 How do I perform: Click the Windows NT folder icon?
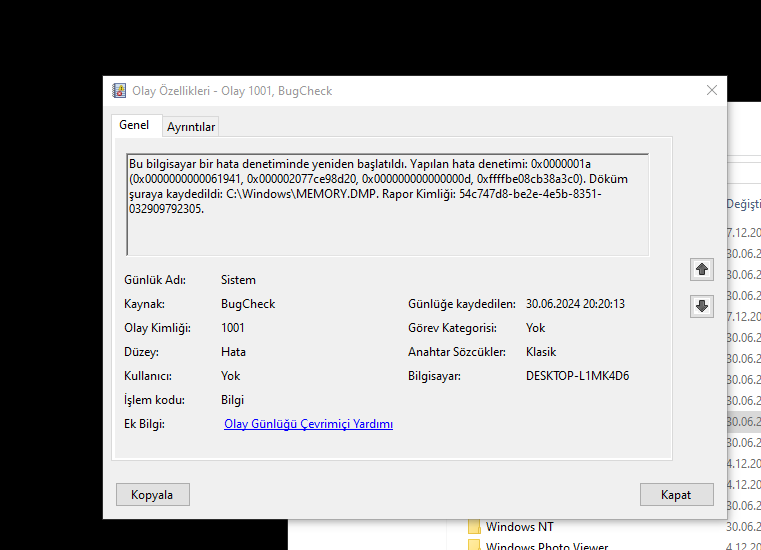tap(475, 527)
